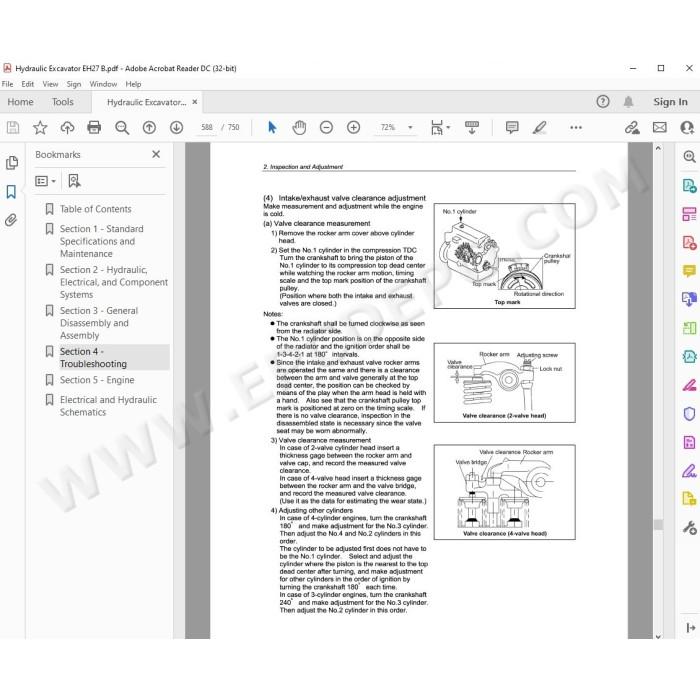The width and height of the screenshot is (700, 700).
Task: Click scrollbar down arrow of document
Action: [x=658, y=637]
